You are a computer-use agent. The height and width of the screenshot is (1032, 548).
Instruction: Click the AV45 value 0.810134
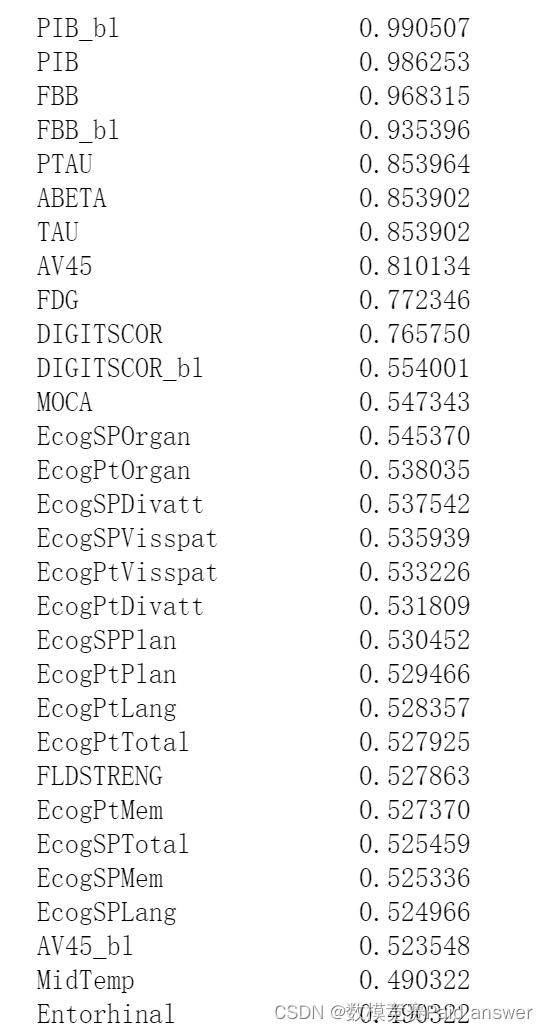click(x=414, y=266)
